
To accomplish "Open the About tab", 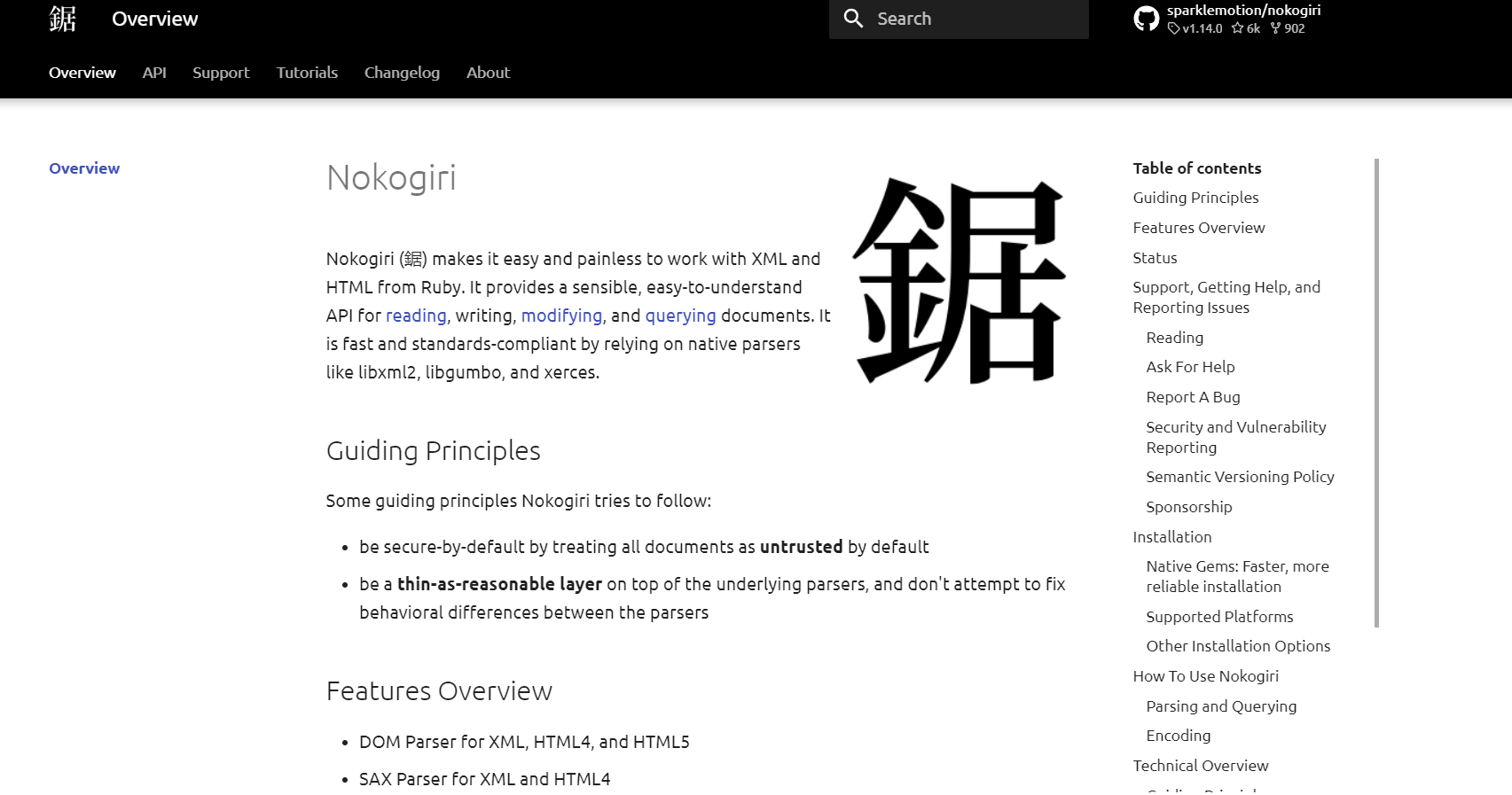I will (x=488, y=73).
